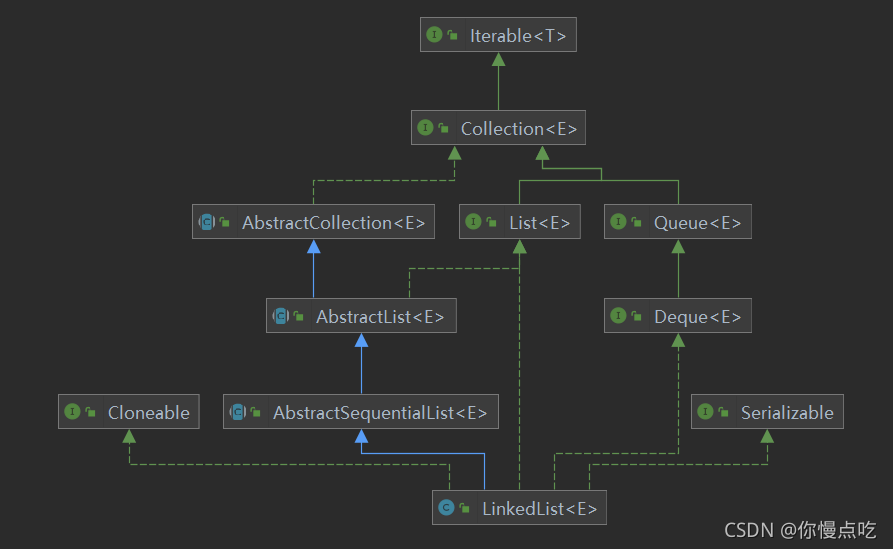
Task: Select the Serializable node label
Action: coord(787,412)
